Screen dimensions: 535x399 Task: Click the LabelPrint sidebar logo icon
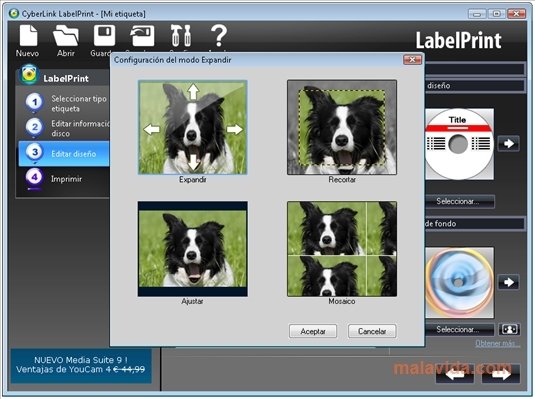[29, 75]
